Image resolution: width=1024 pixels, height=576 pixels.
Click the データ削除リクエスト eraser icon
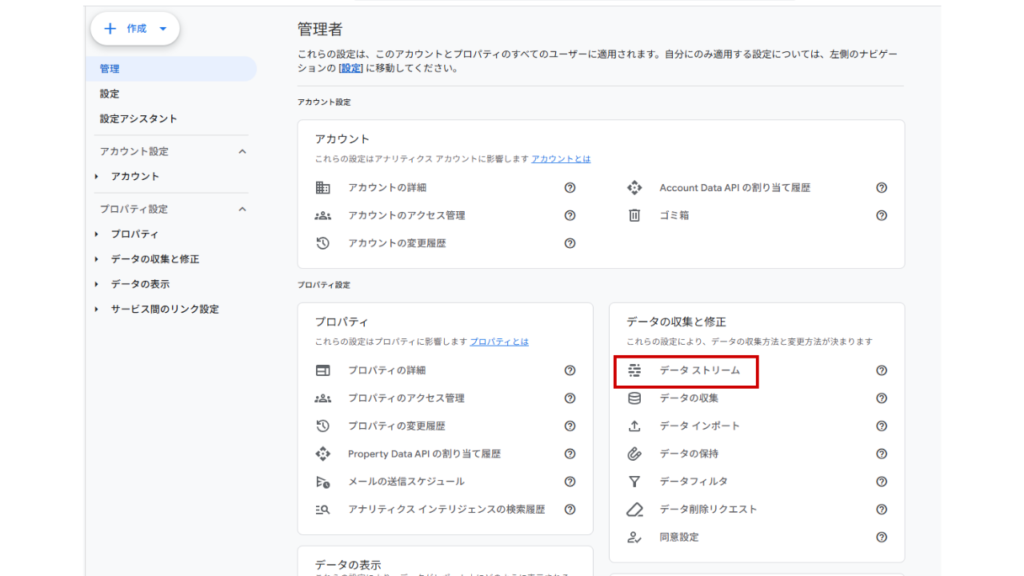633,509
